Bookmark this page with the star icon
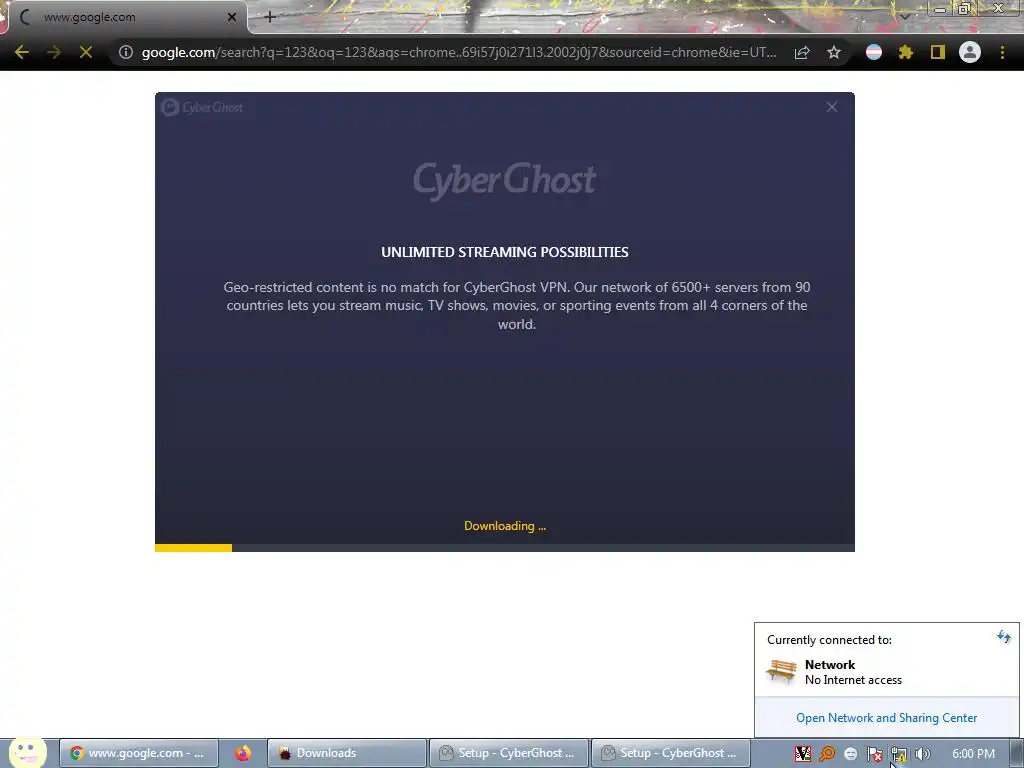The image size is (1024, 768). click(x=834, y=52)
